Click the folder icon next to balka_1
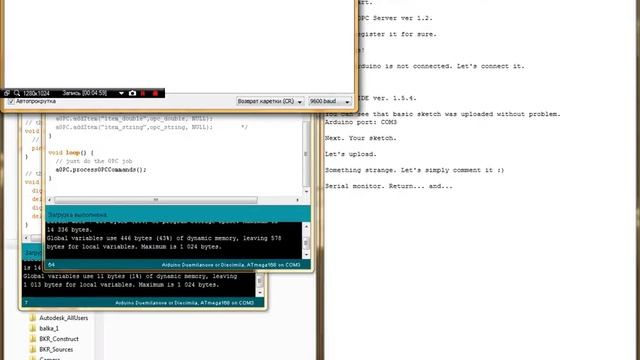 coord(33,328)
